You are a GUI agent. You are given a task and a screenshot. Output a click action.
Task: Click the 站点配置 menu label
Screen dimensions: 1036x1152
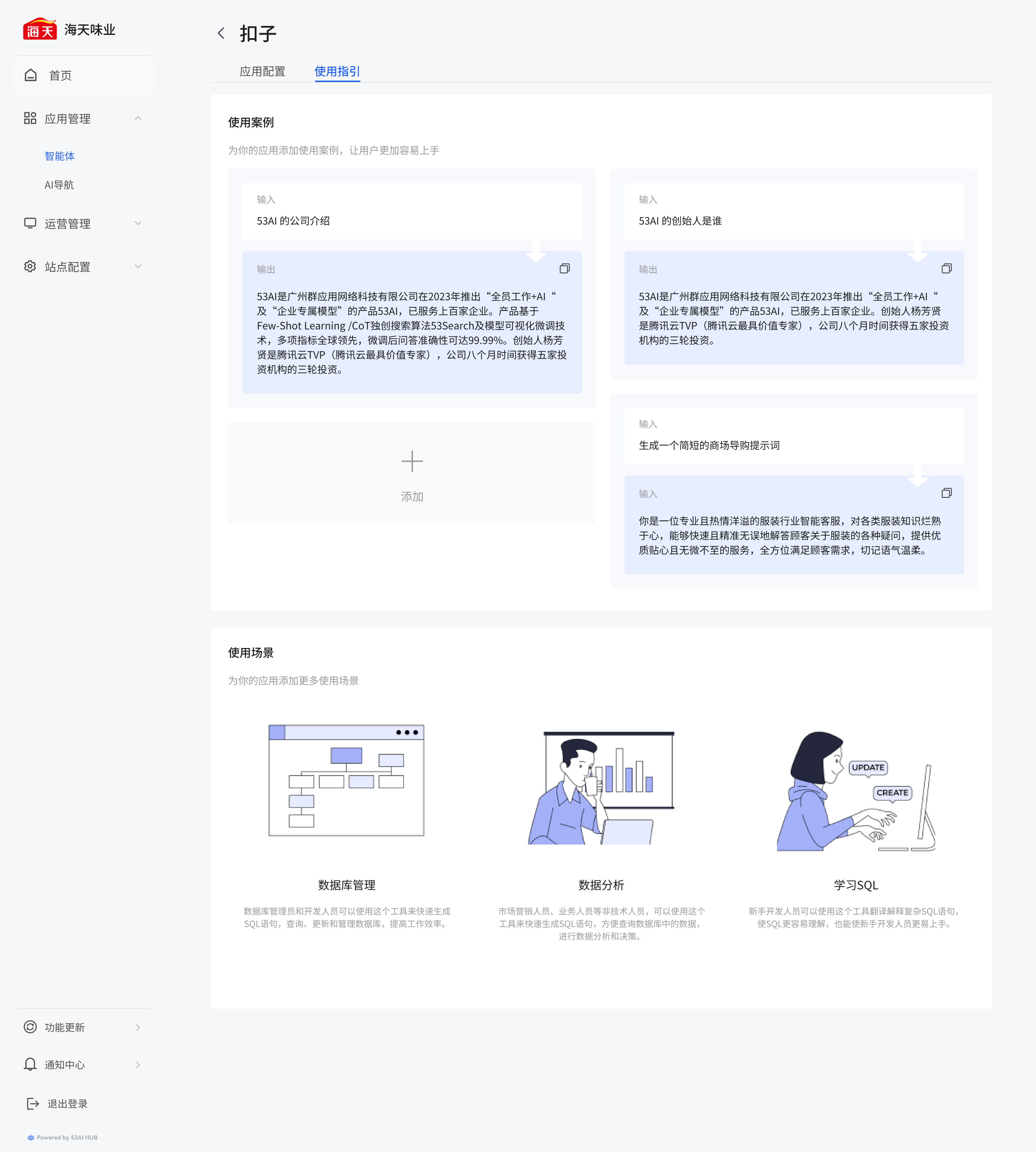pyautogui.click(x=68, y=267)
